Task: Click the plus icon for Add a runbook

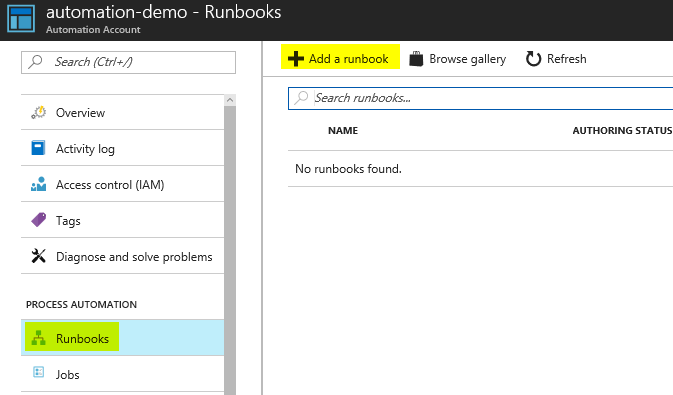Action: [x=296, y=59]
